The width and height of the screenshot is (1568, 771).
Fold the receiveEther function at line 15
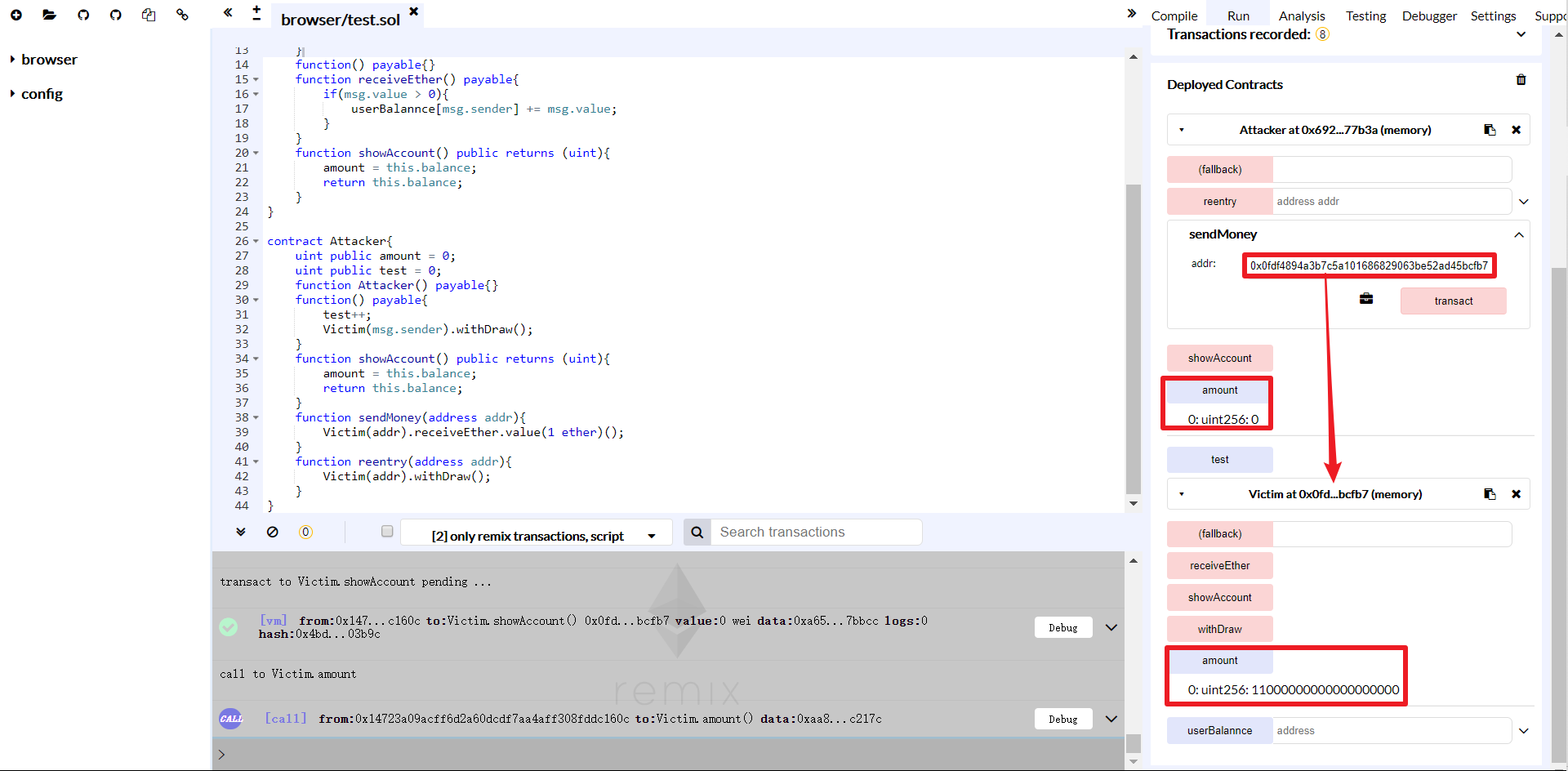[x=256, y=80]
